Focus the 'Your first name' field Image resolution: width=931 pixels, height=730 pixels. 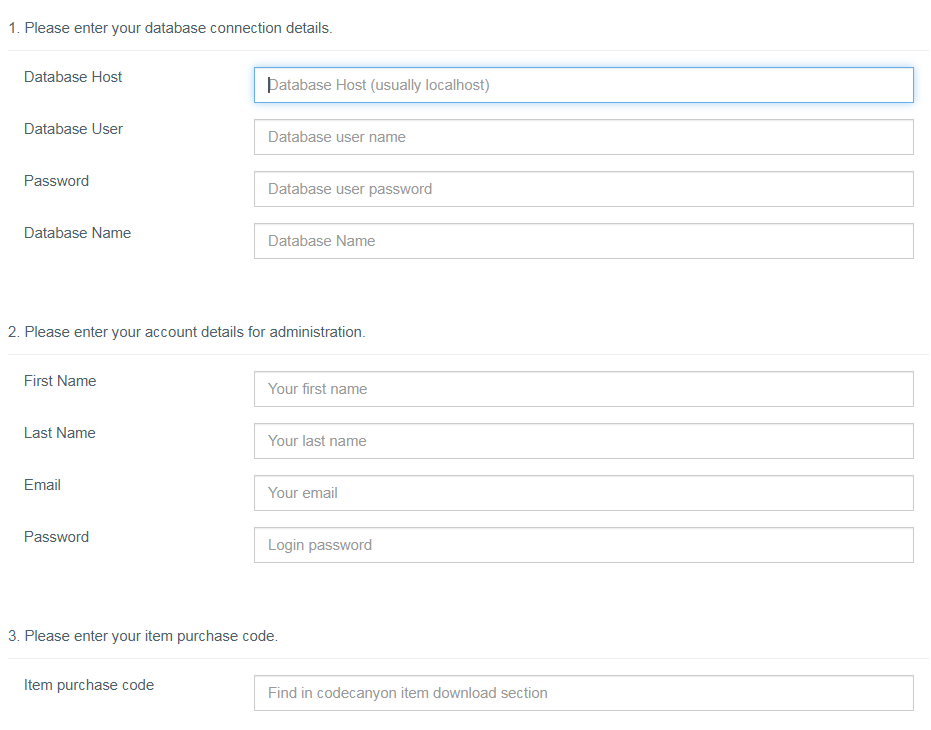[583, 389]
